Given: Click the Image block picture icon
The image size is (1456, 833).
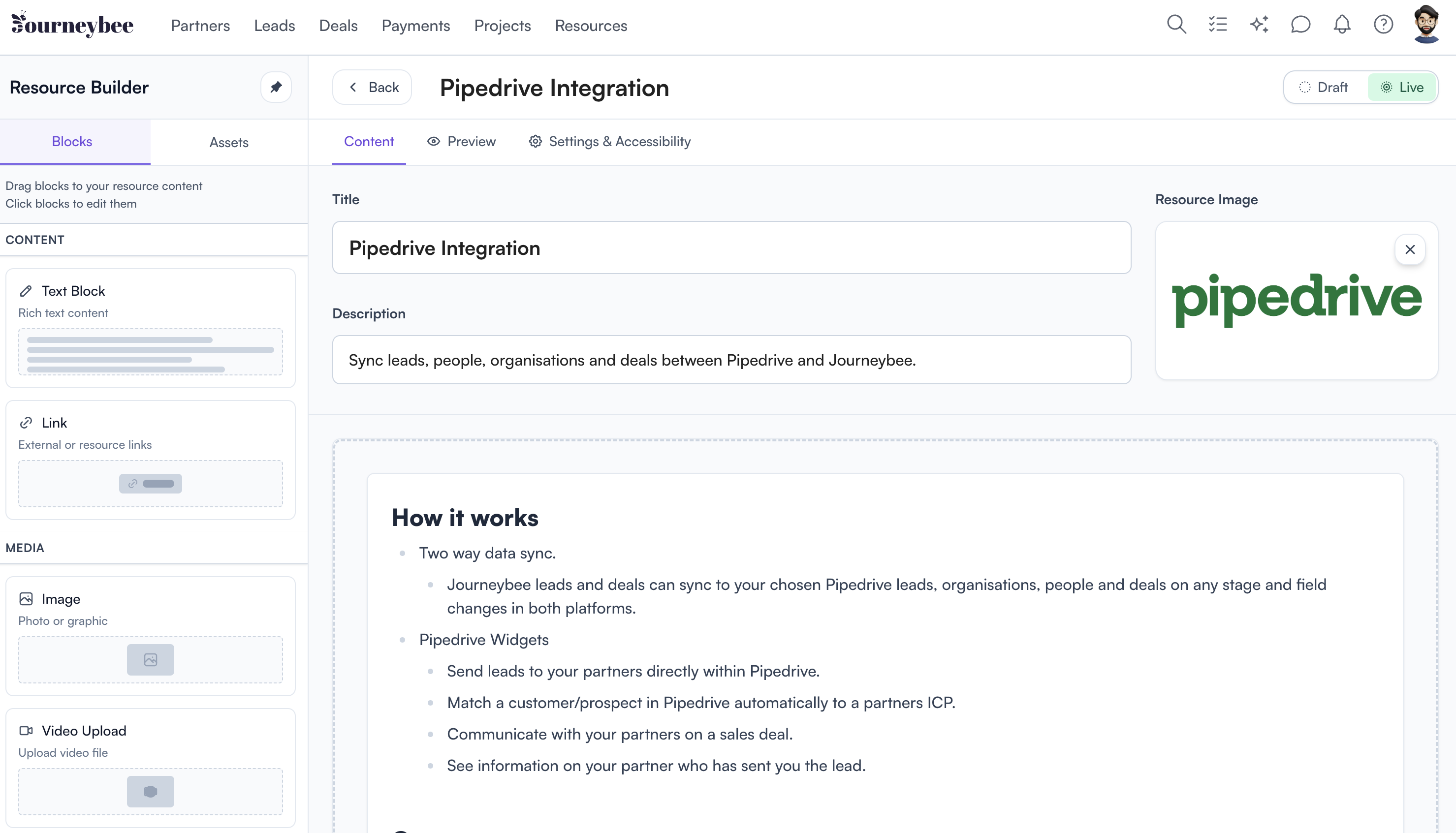Looking at the screenshot, I should [26, 598].
